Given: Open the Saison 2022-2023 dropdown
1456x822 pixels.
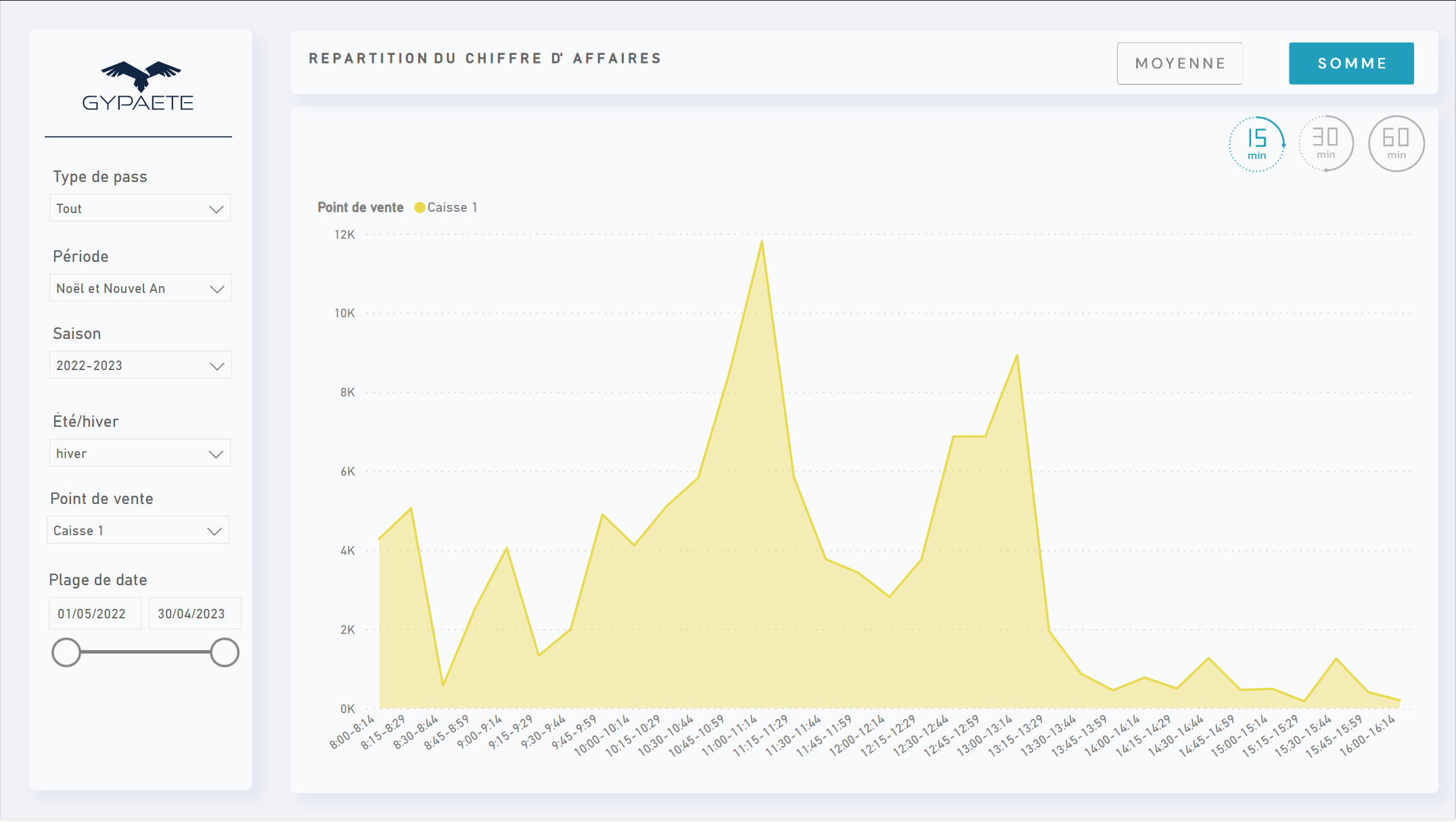Looking at the screenshot, I should [x=139, y=365].
